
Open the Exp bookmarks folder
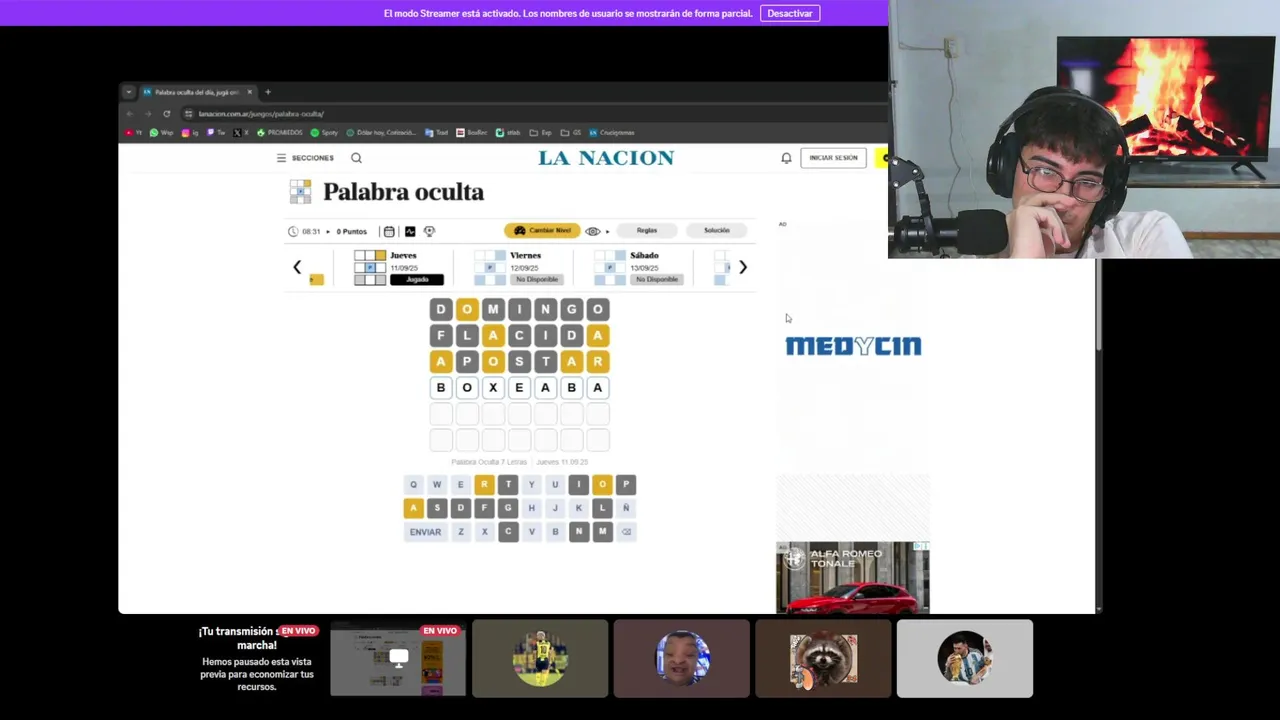pyautogui.click(x=540, y=132)
